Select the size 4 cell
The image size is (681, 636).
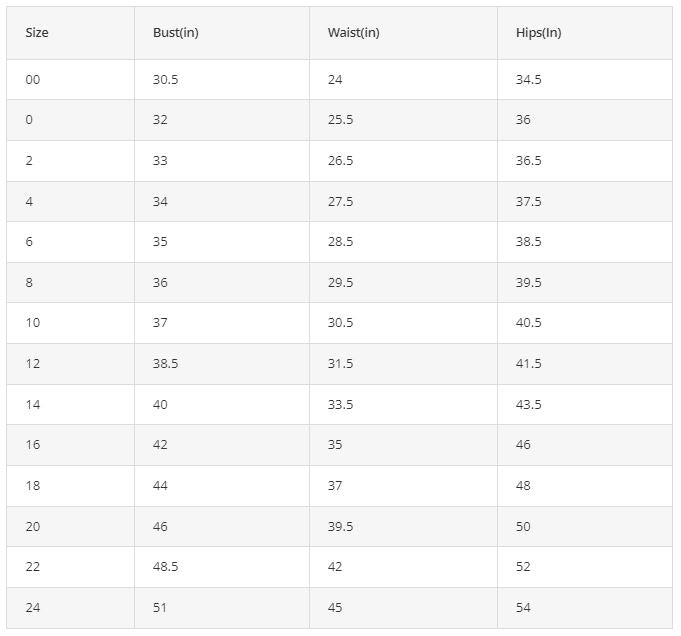click(x=29, y=202)
